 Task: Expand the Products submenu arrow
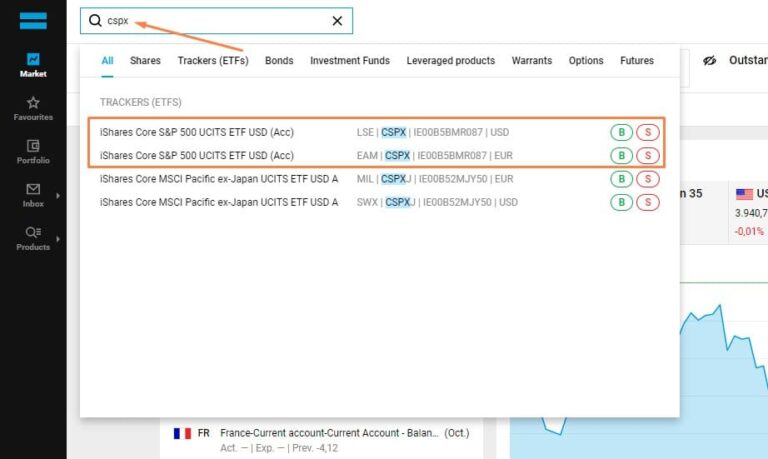59,239
